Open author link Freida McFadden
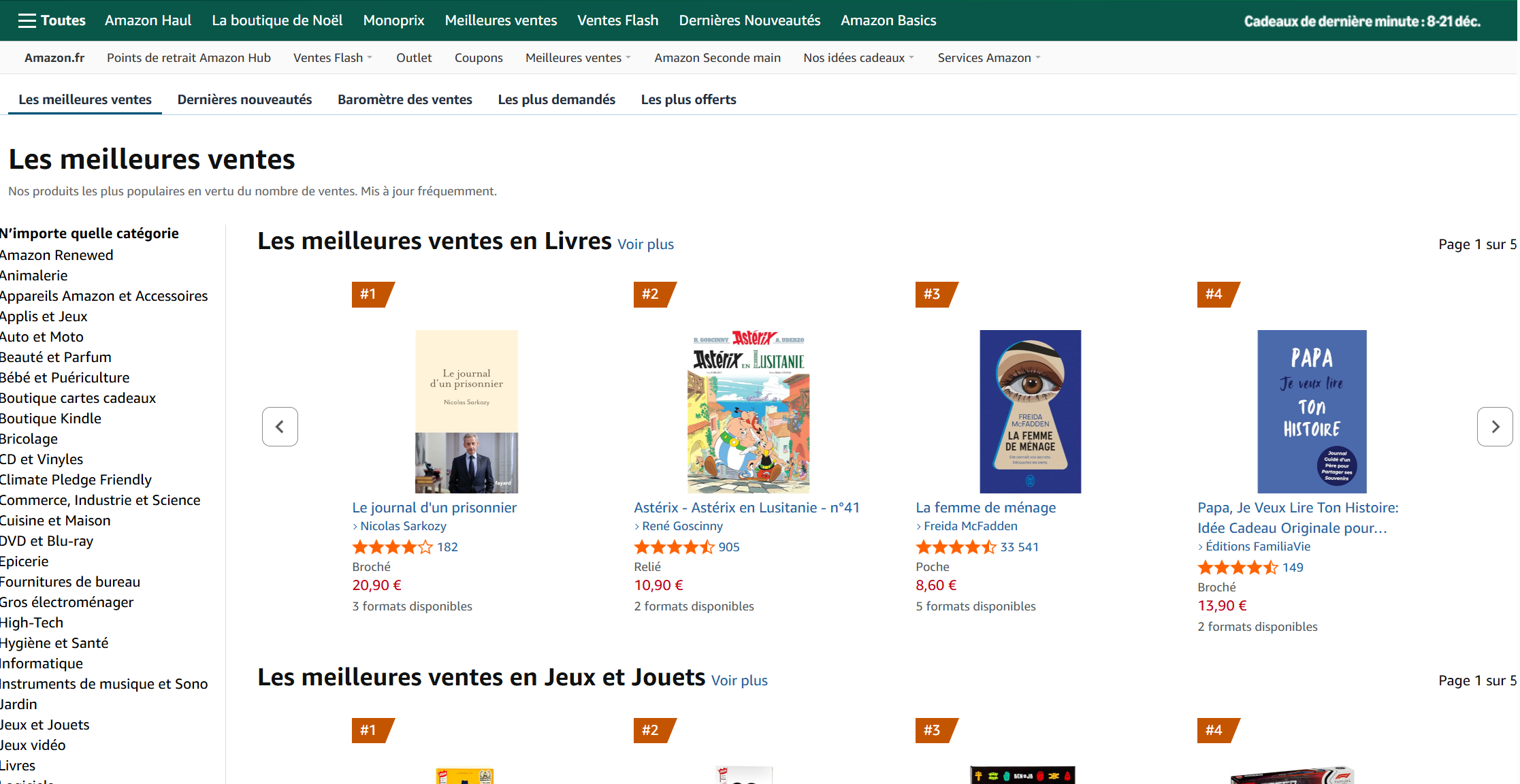 pyautogui.click(x=970, y=526)
